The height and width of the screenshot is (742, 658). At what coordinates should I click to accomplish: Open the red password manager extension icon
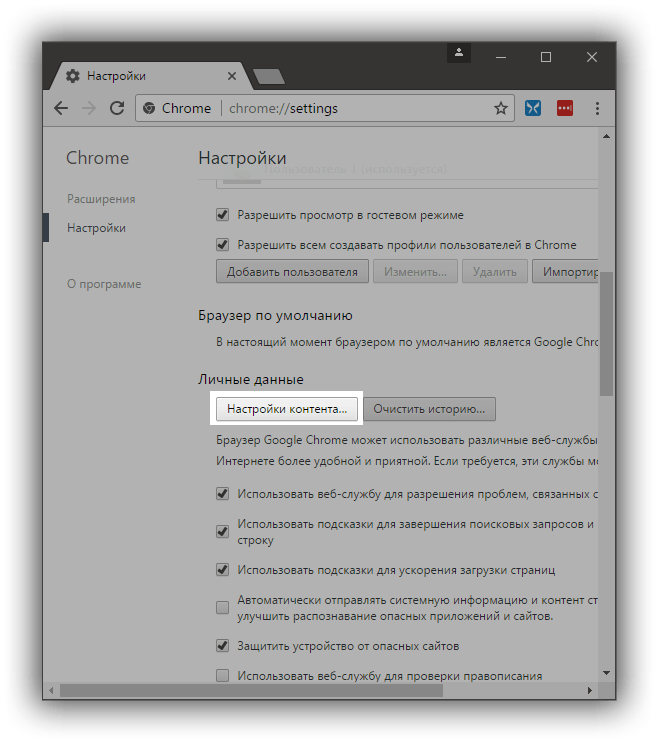coord(565,108)
